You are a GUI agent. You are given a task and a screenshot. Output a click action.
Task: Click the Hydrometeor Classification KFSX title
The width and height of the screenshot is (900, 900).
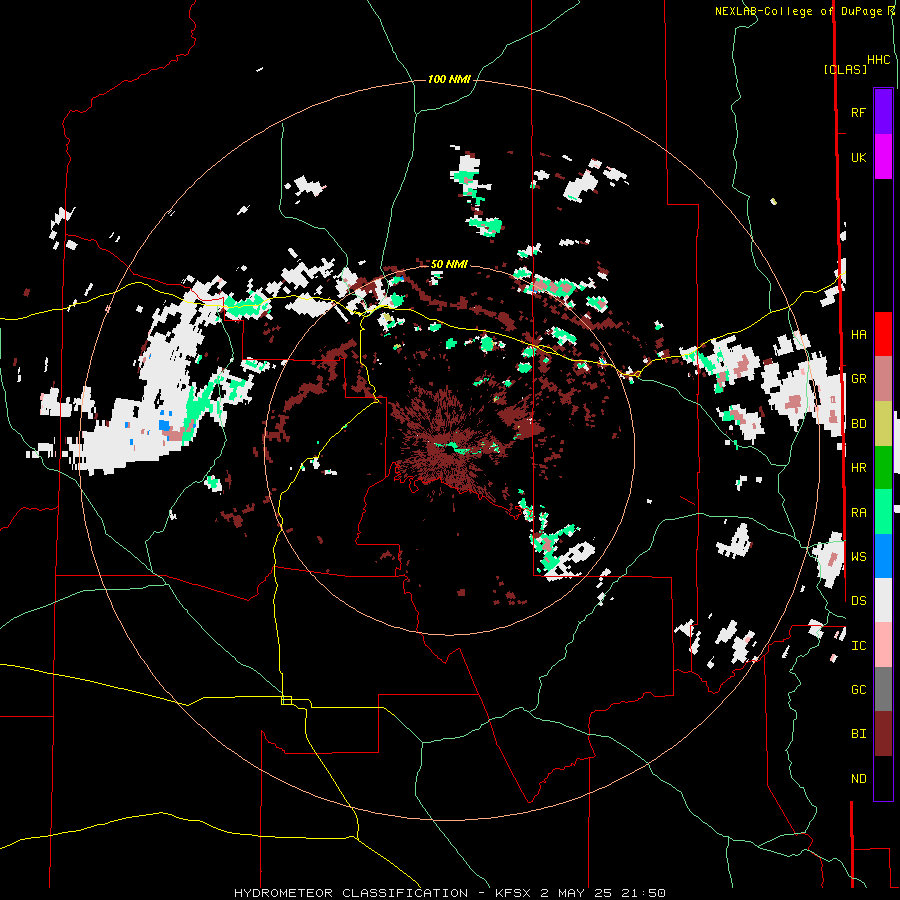[449, 893]
